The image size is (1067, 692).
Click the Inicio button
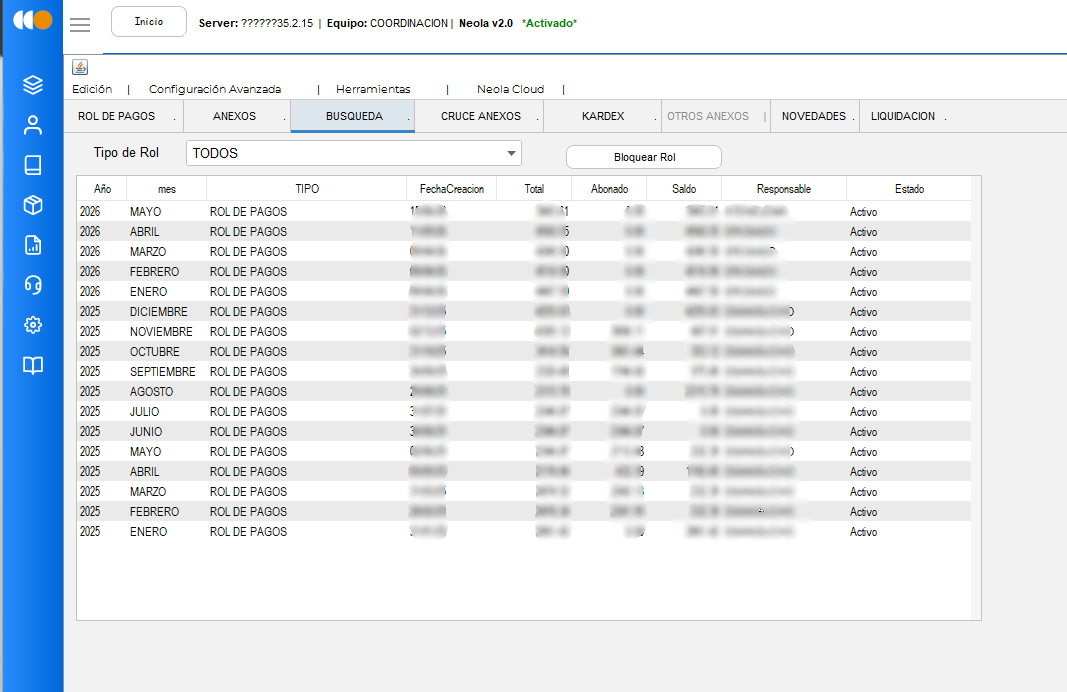[149, 22]
